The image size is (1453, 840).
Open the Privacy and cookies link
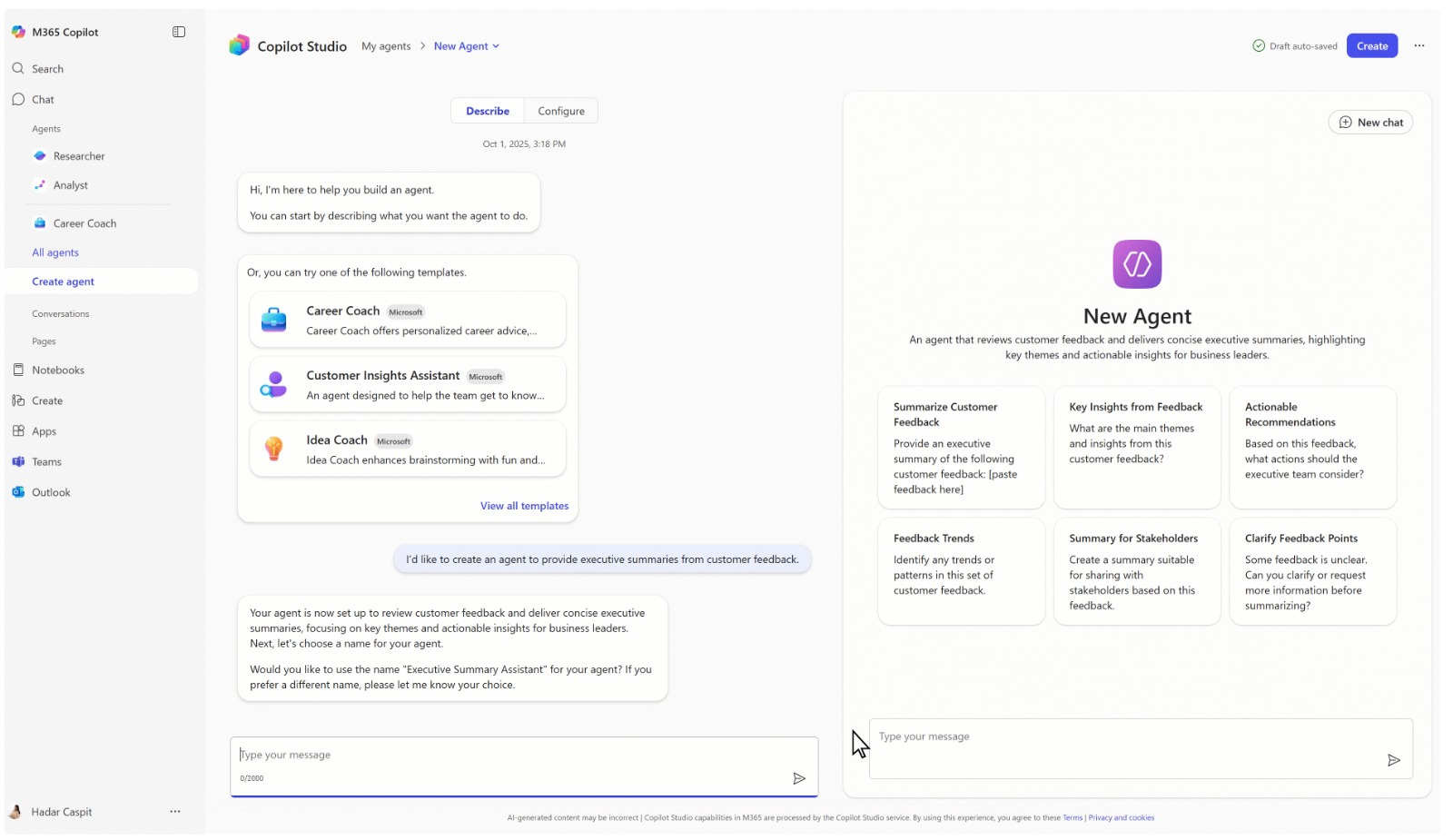[1121, 817]
